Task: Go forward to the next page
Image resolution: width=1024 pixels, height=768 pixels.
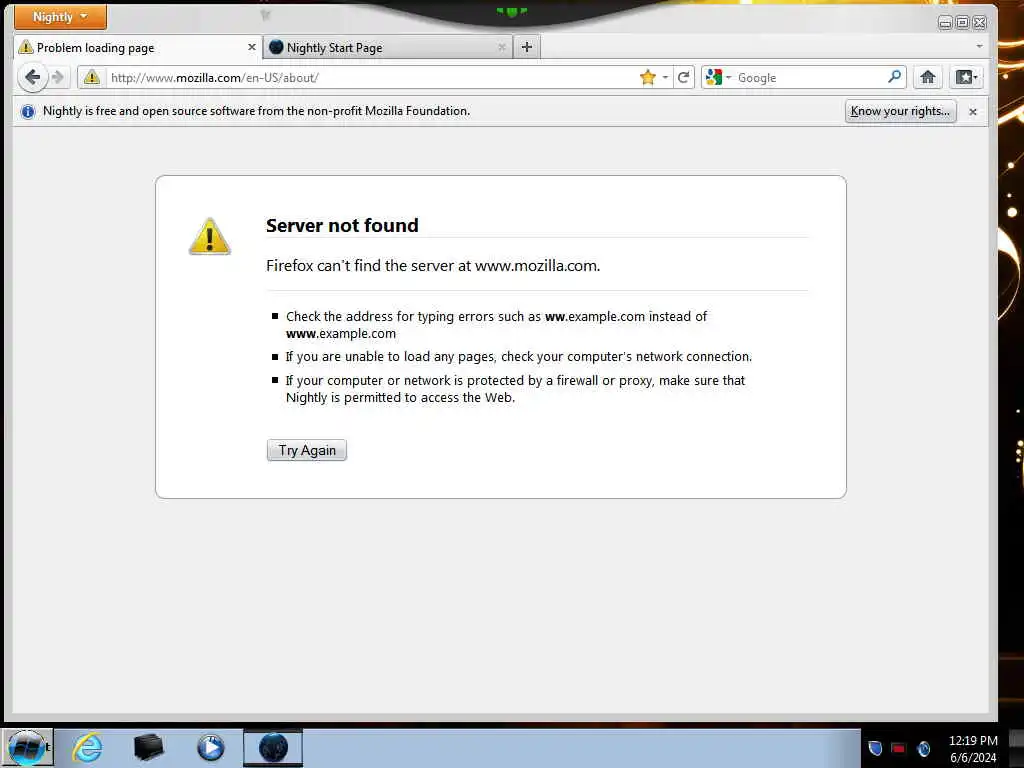Action: (x=58, y=78)
